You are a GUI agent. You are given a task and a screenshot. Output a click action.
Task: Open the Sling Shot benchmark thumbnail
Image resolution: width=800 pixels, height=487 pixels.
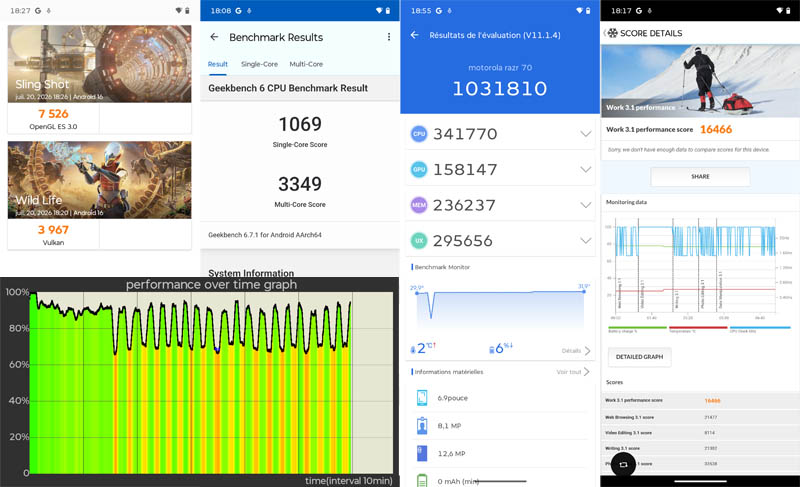coord(99,64)
